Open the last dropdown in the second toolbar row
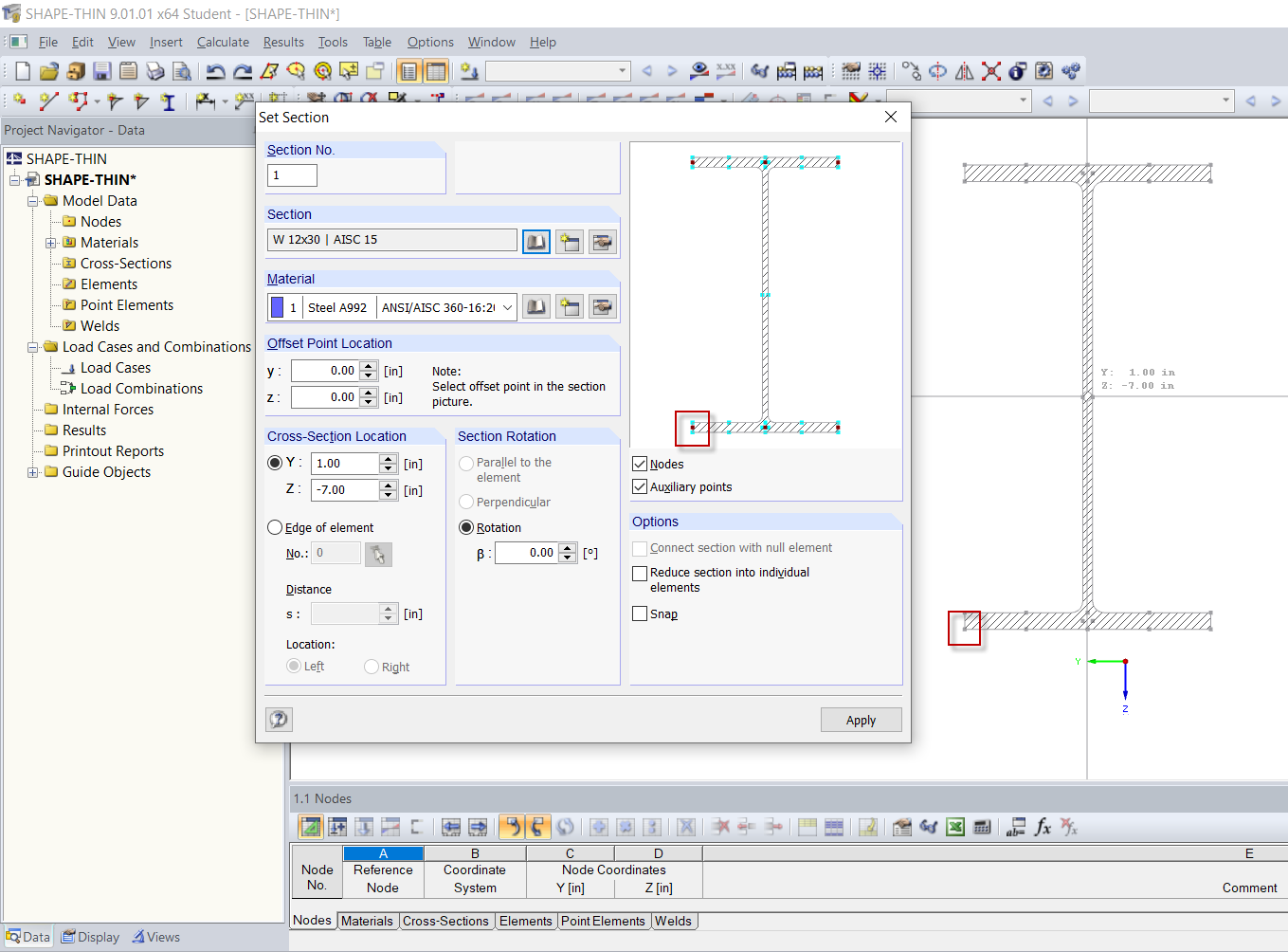Screen dimensions: 1288x952 point(1225,100)
